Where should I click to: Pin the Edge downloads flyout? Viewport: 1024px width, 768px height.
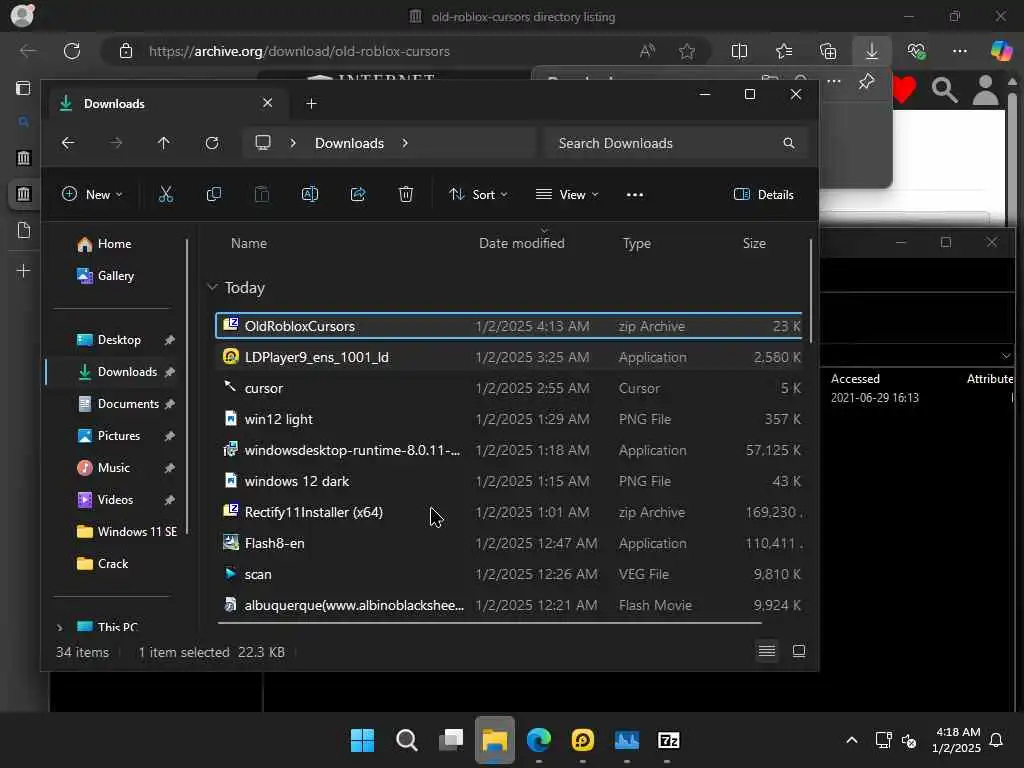(x=867, y=82)
